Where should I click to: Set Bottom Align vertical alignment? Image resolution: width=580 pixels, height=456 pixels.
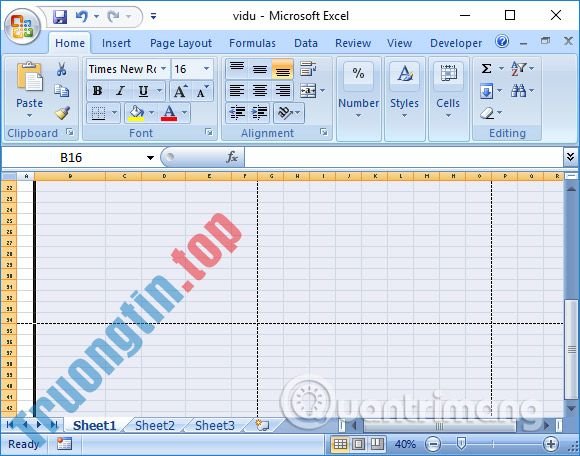[283, 69]
